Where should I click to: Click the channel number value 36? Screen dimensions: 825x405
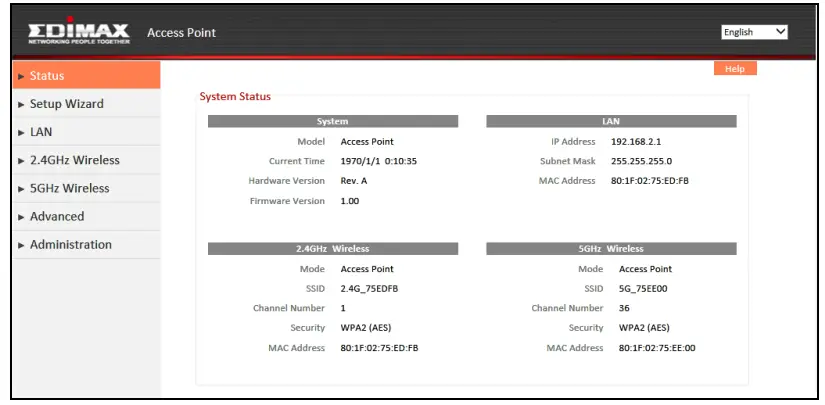point(624,308)
